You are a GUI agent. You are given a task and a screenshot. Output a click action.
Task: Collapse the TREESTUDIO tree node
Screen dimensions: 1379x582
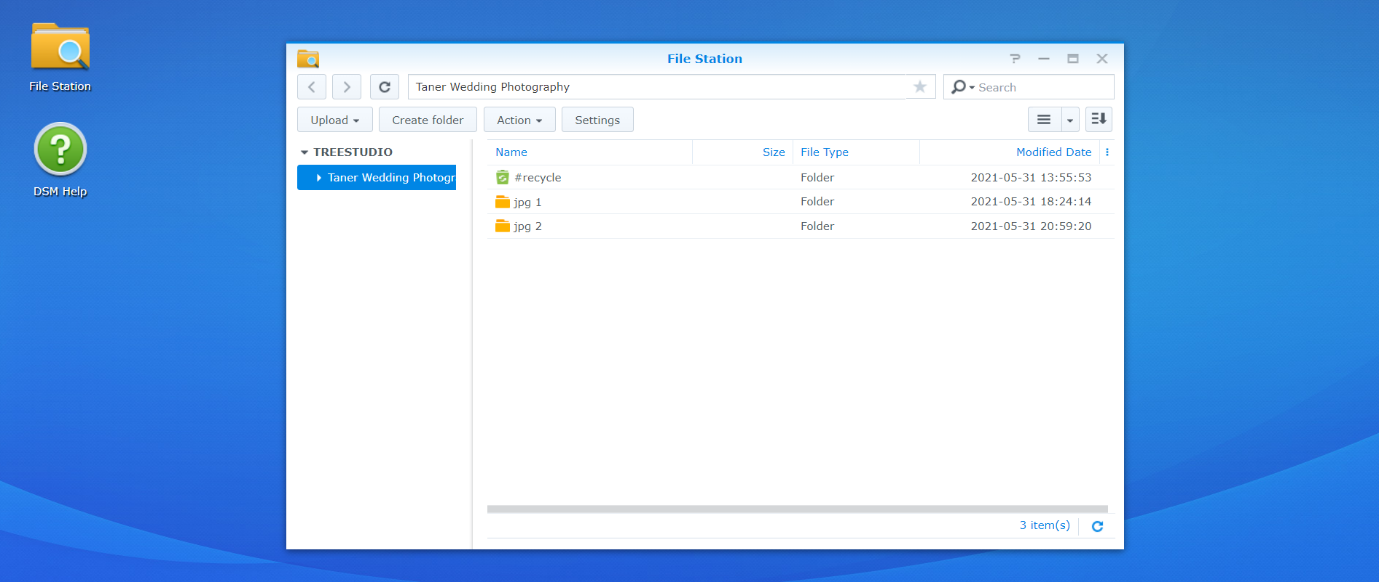pos(304,153)
